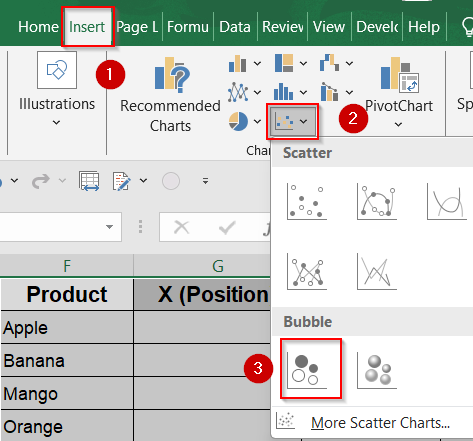Click the table column-width quick access icon
The width and height of the screenshot is (473, 441).
[x=89, y=181]
